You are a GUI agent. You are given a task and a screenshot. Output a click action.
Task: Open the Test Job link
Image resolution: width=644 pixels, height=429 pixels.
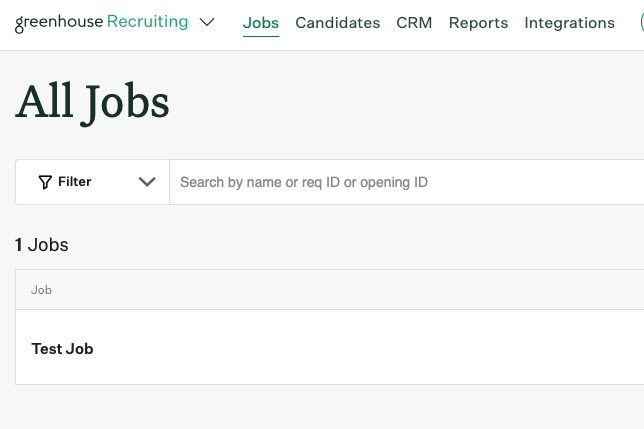[62, 349]
